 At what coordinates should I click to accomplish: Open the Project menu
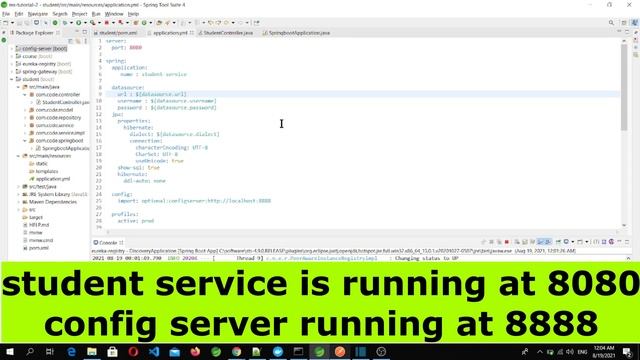point(79,14)
